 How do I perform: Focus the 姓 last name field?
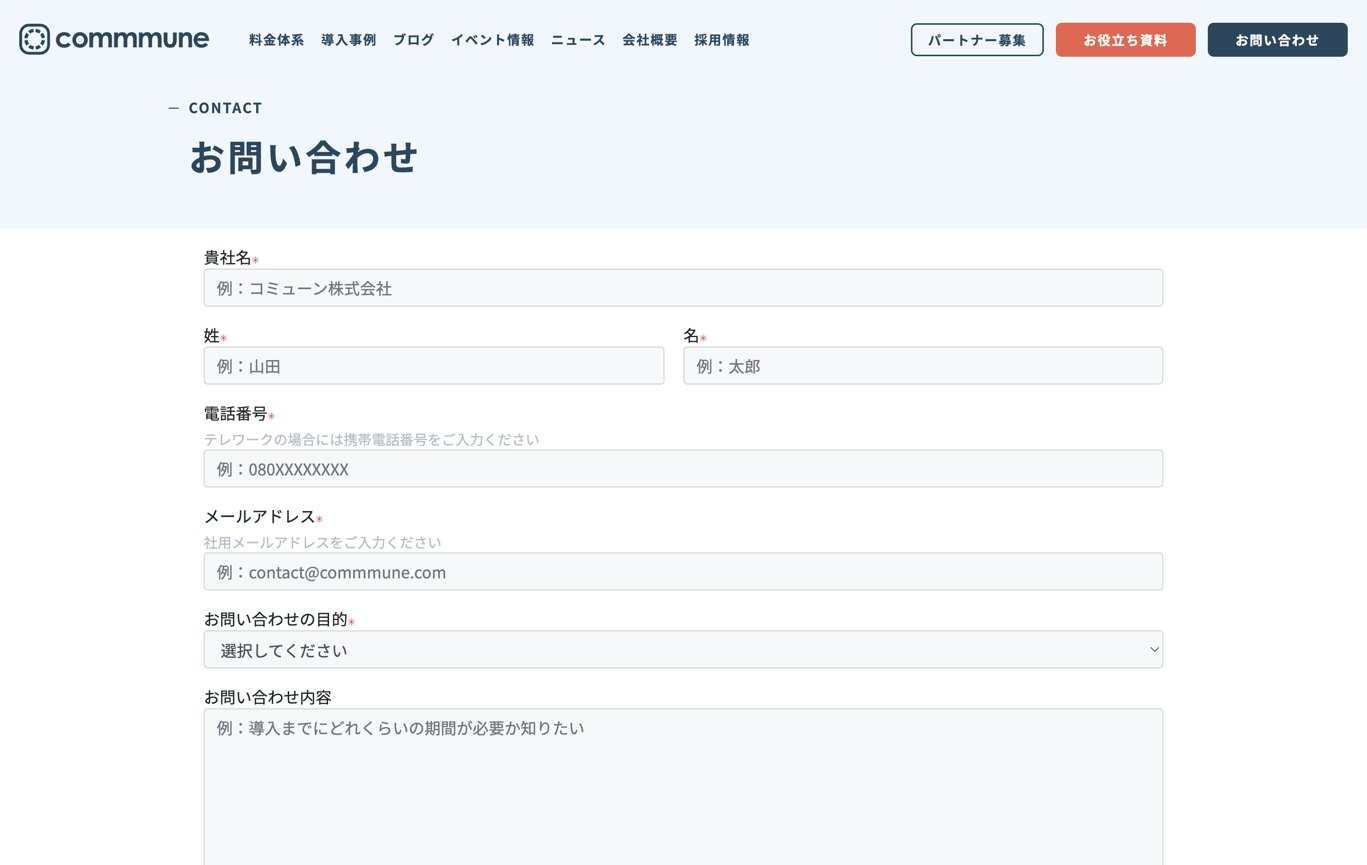[434, 366]
